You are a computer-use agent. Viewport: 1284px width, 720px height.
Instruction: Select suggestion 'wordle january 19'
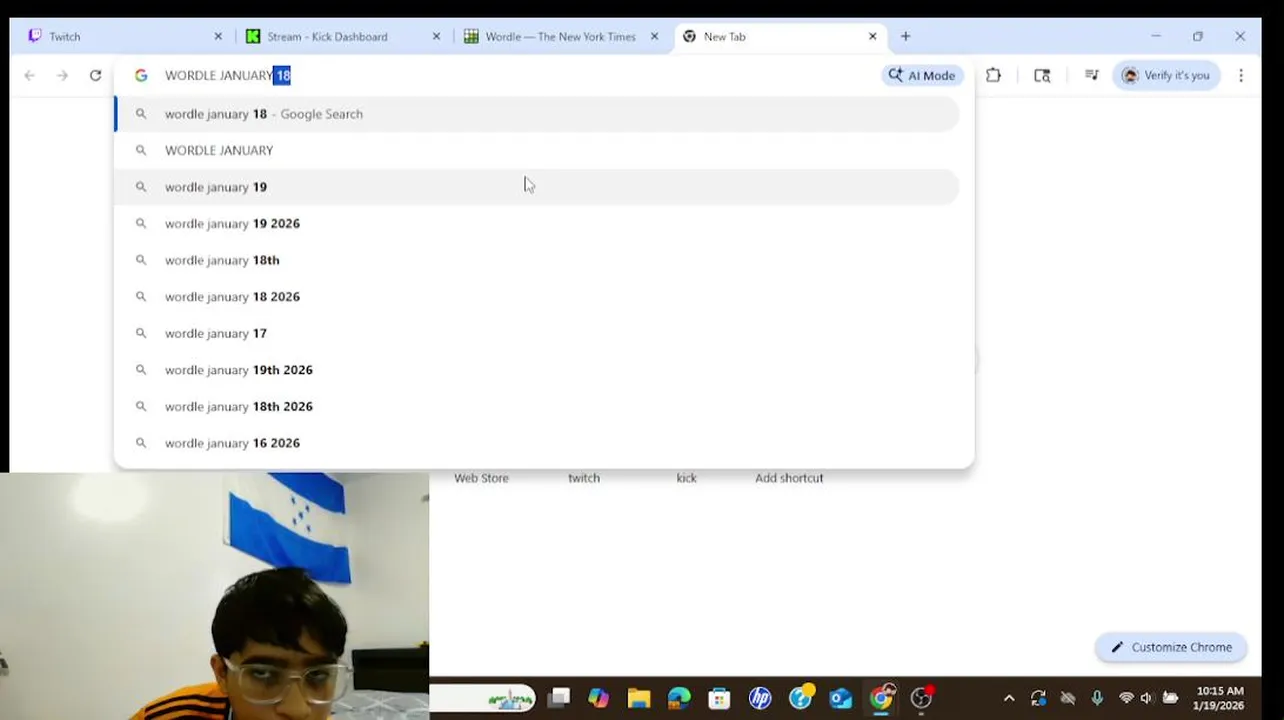click(x=537, y=187)
